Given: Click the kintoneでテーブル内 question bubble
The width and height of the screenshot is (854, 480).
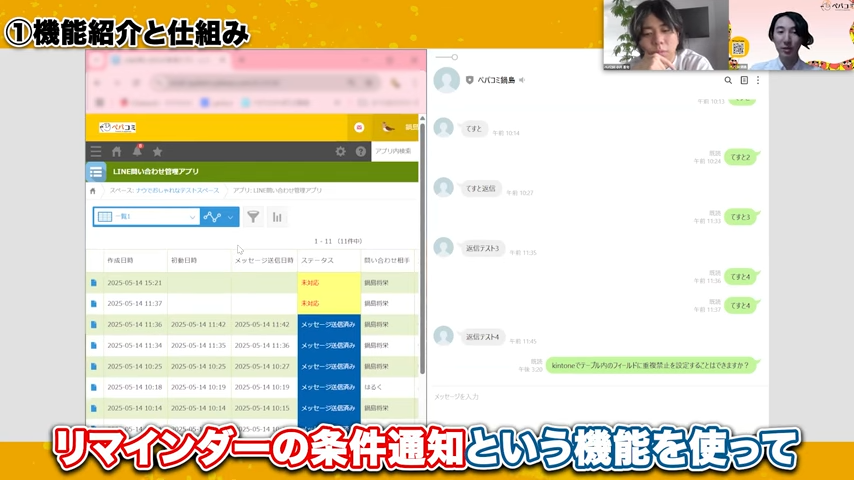Looking at the screenshot, I should pos(651,366).
